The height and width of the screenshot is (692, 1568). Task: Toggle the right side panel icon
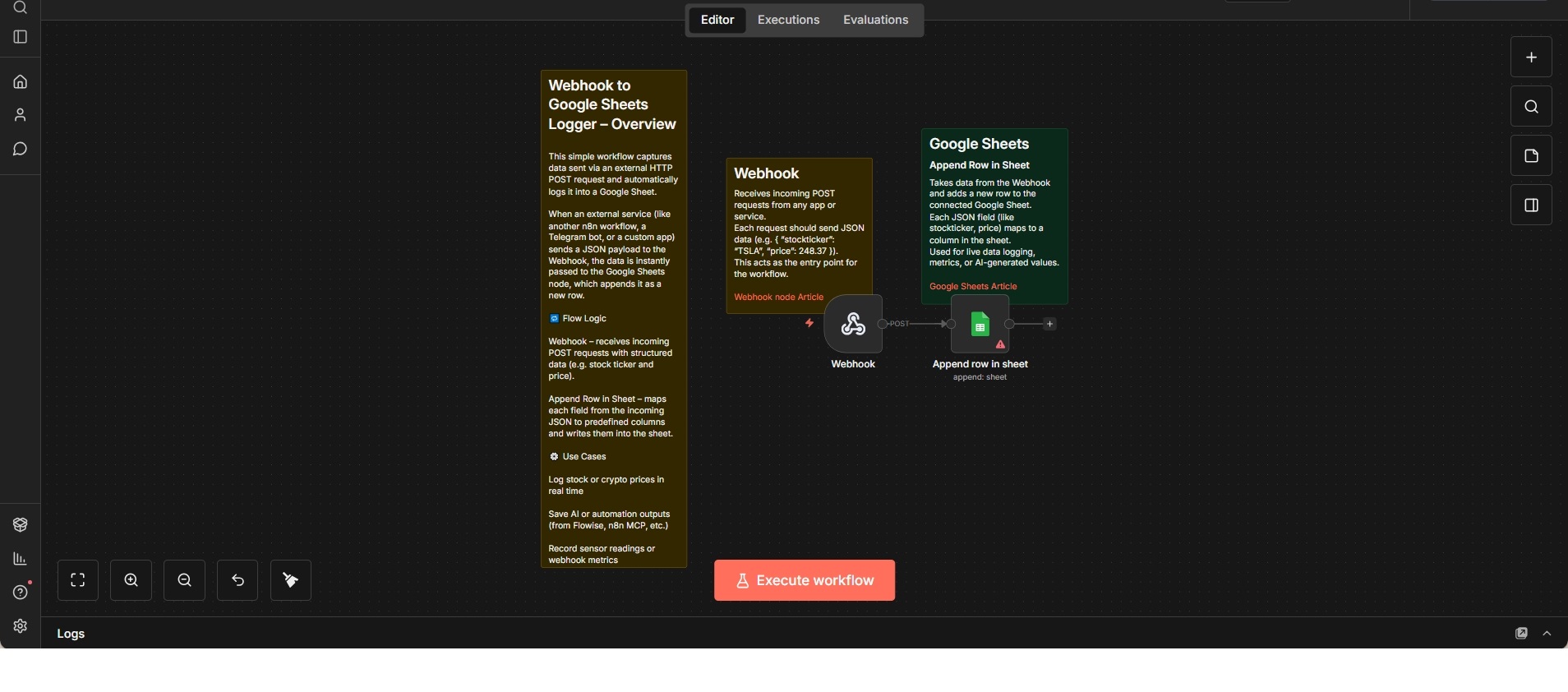[x=1531, y=205]
